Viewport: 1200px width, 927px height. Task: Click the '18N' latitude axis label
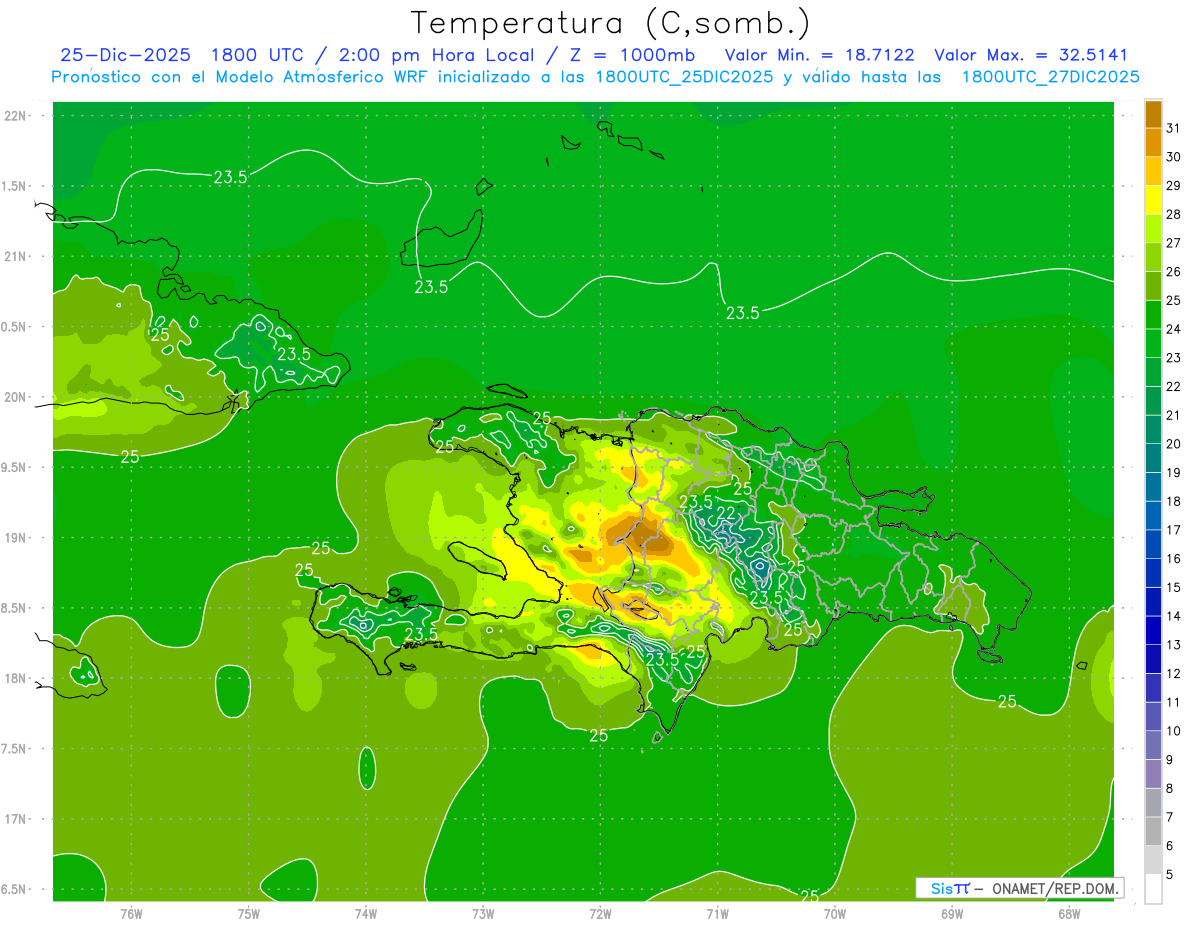(x=16, y=678)
